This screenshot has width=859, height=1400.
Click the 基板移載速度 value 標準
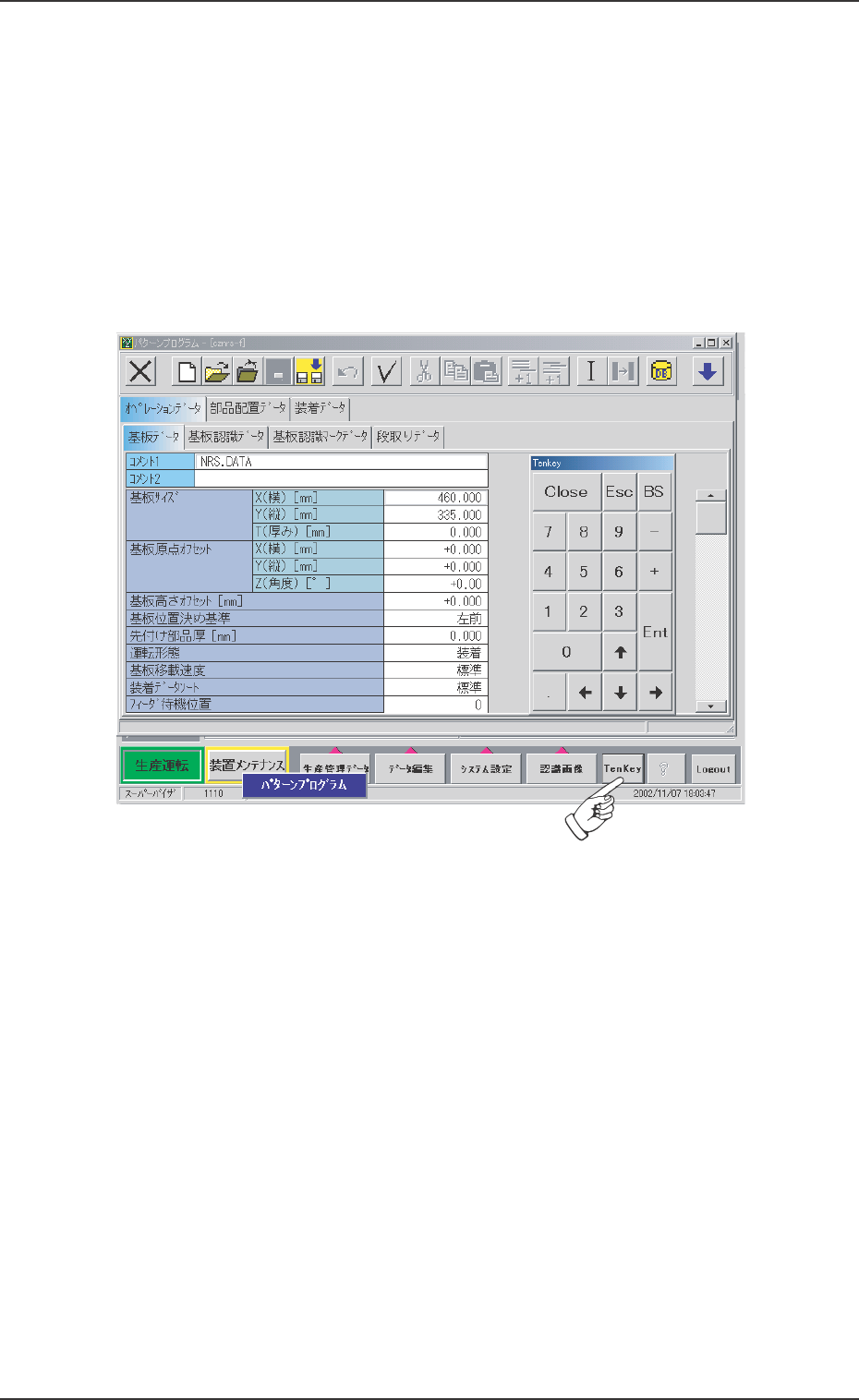click(x=435, y=670)
